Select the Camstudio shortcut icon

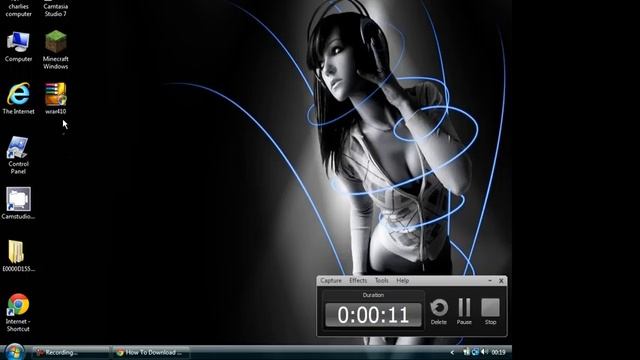[18, 203]
